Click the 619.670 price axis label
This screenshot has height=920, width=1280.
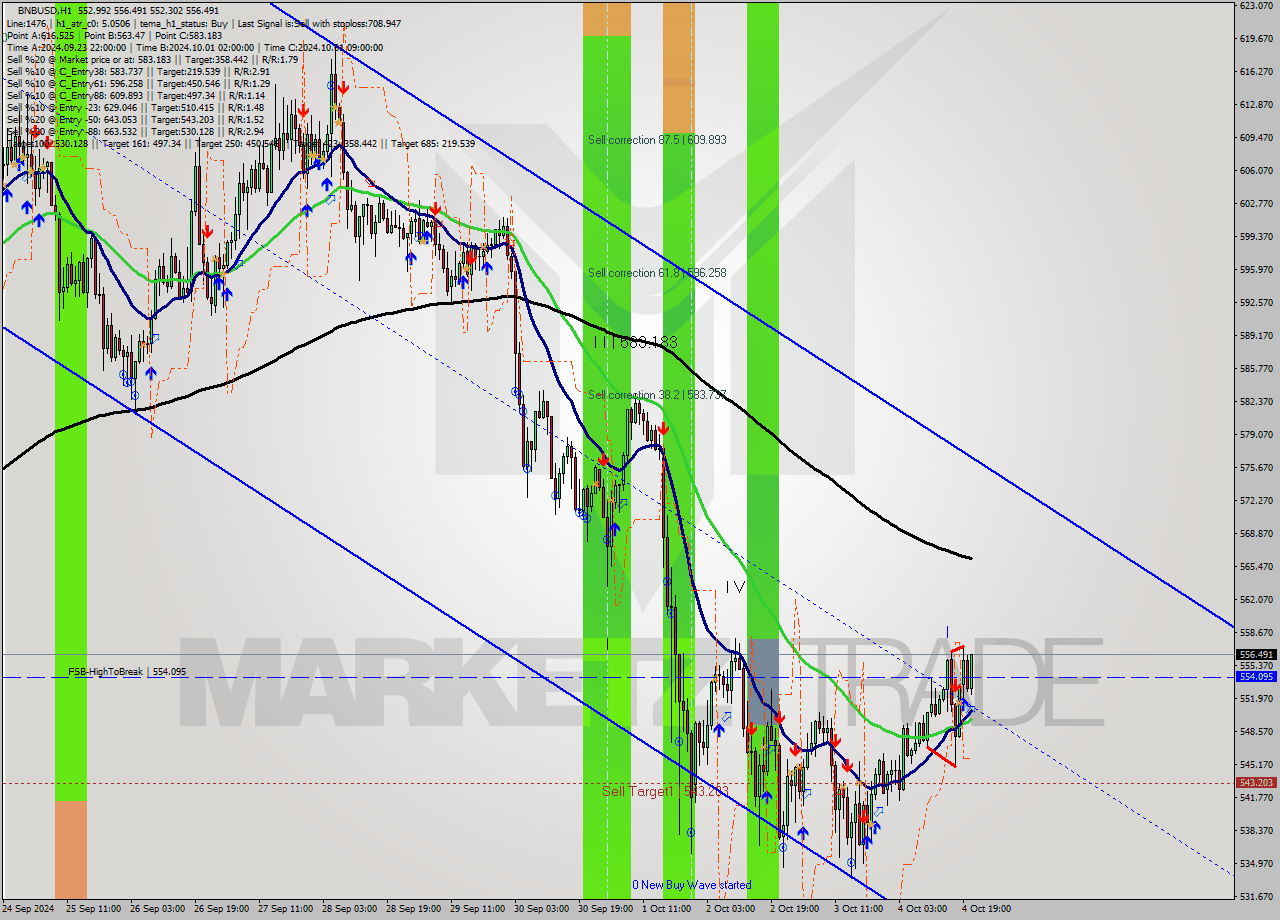1256,38
